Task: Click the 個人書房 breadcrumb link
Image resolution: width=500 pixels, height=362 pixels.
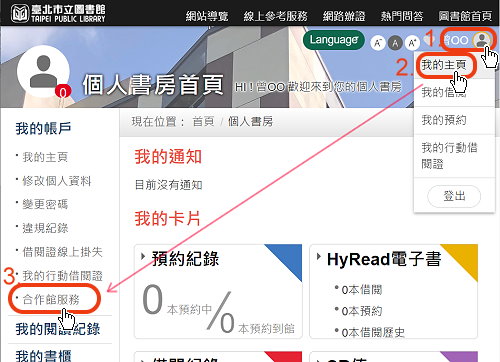Action: pos(250,122)
